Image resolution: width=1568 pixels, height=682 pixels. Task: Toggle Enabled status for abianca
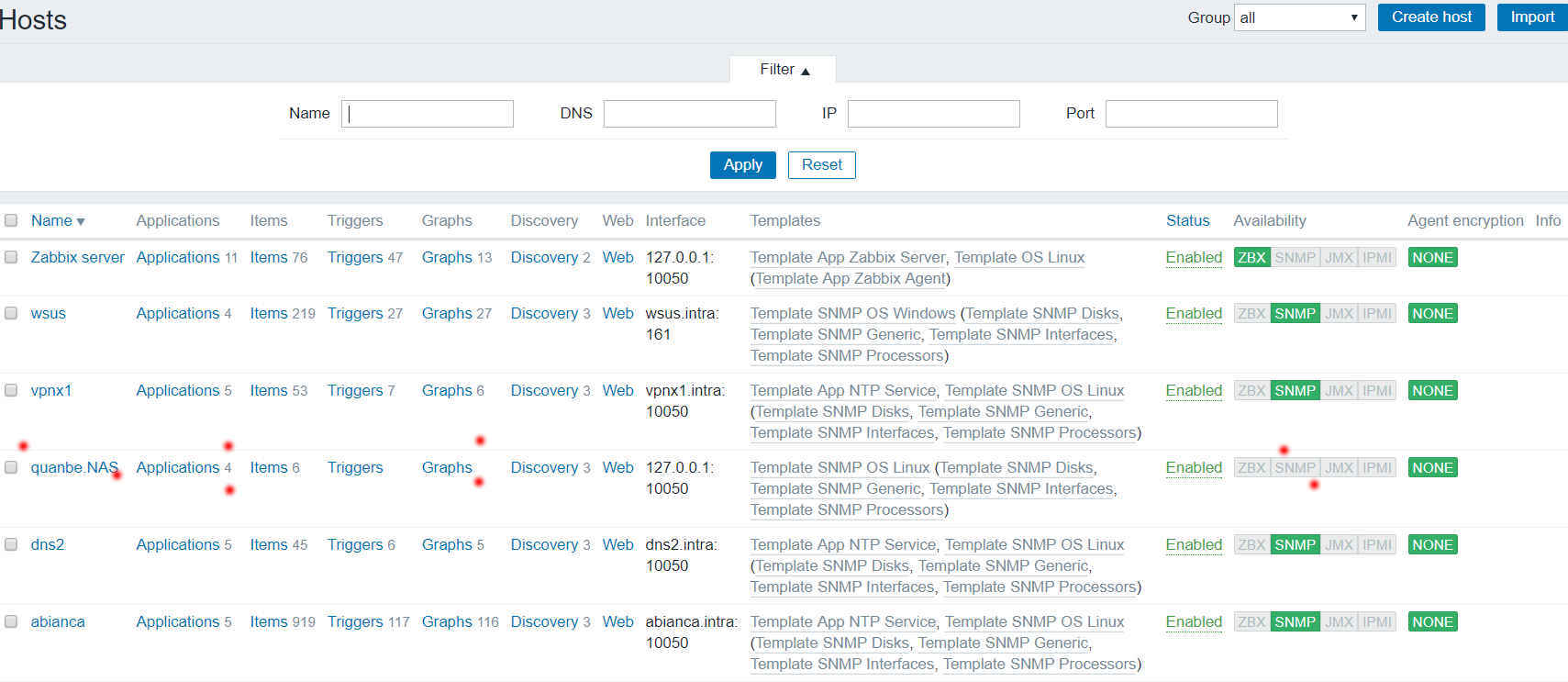coord(1194,621)
